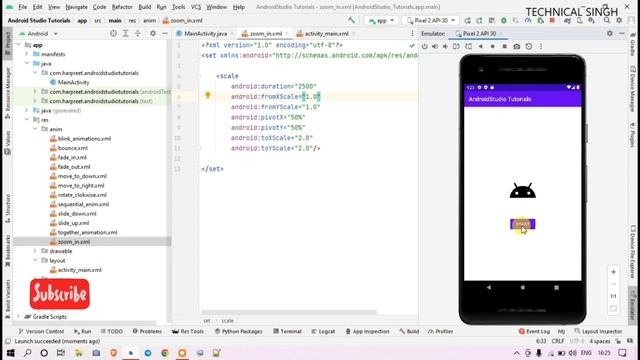Tap Android home button on phone screen
The width and height of the screenshot is (640, 360).
click(522, 287)
